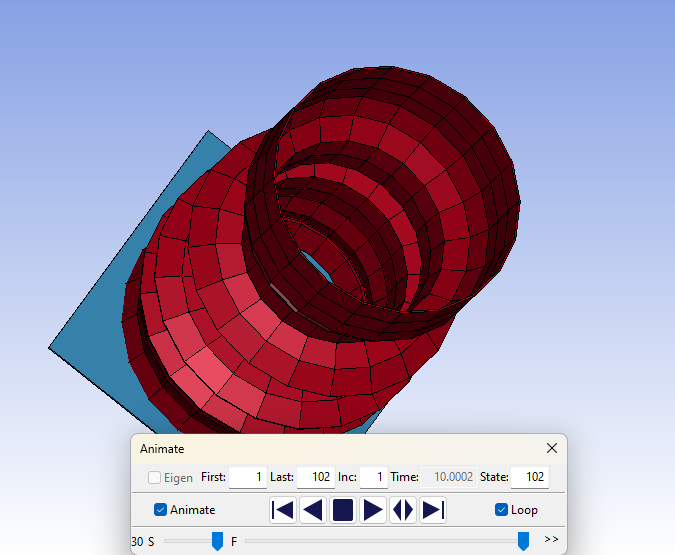Click the animation speed slider handle
This screenshot has width=675, height=555.
point(217,541)
